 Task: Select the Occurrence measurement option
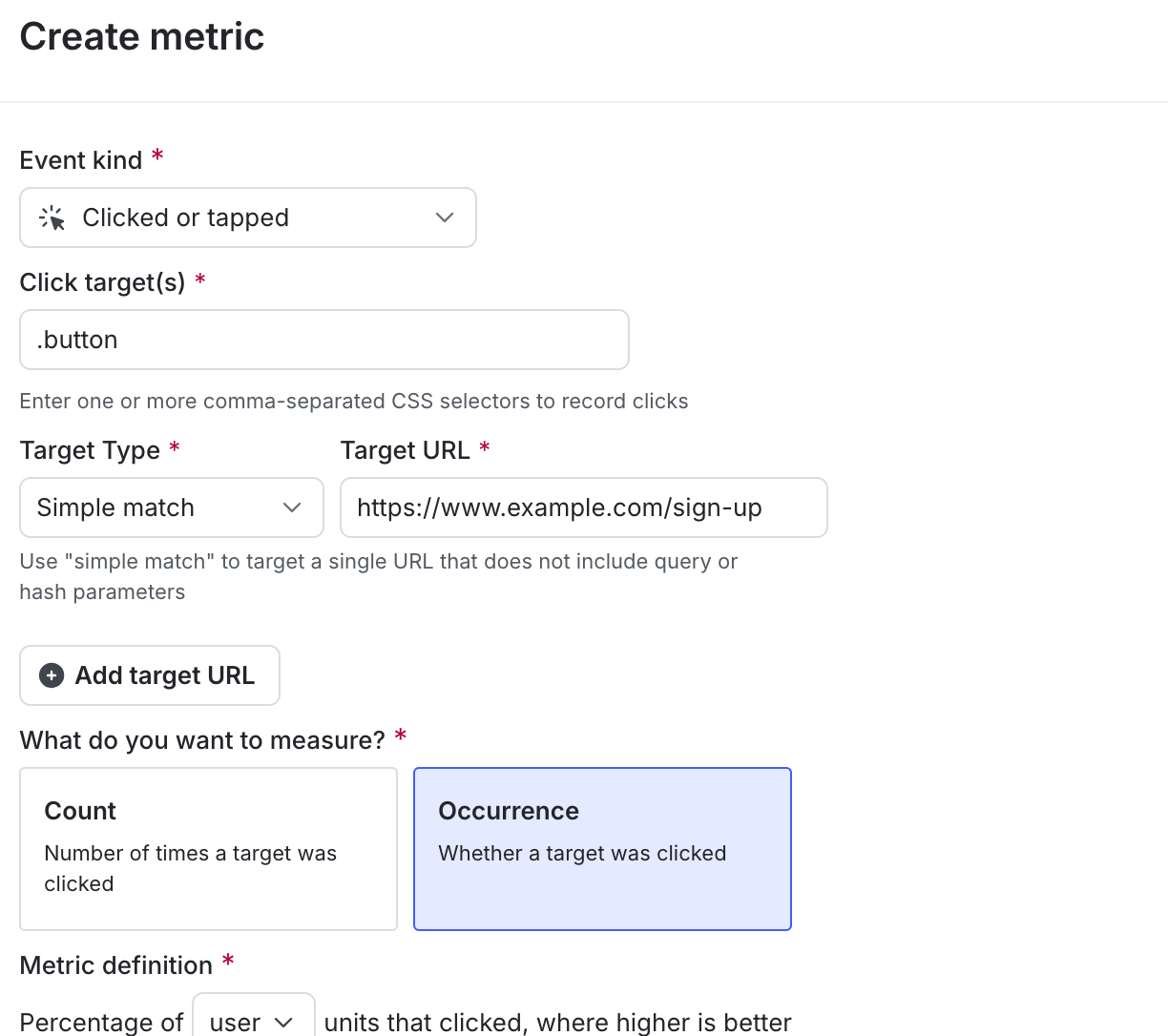click(x=602, y=848)
